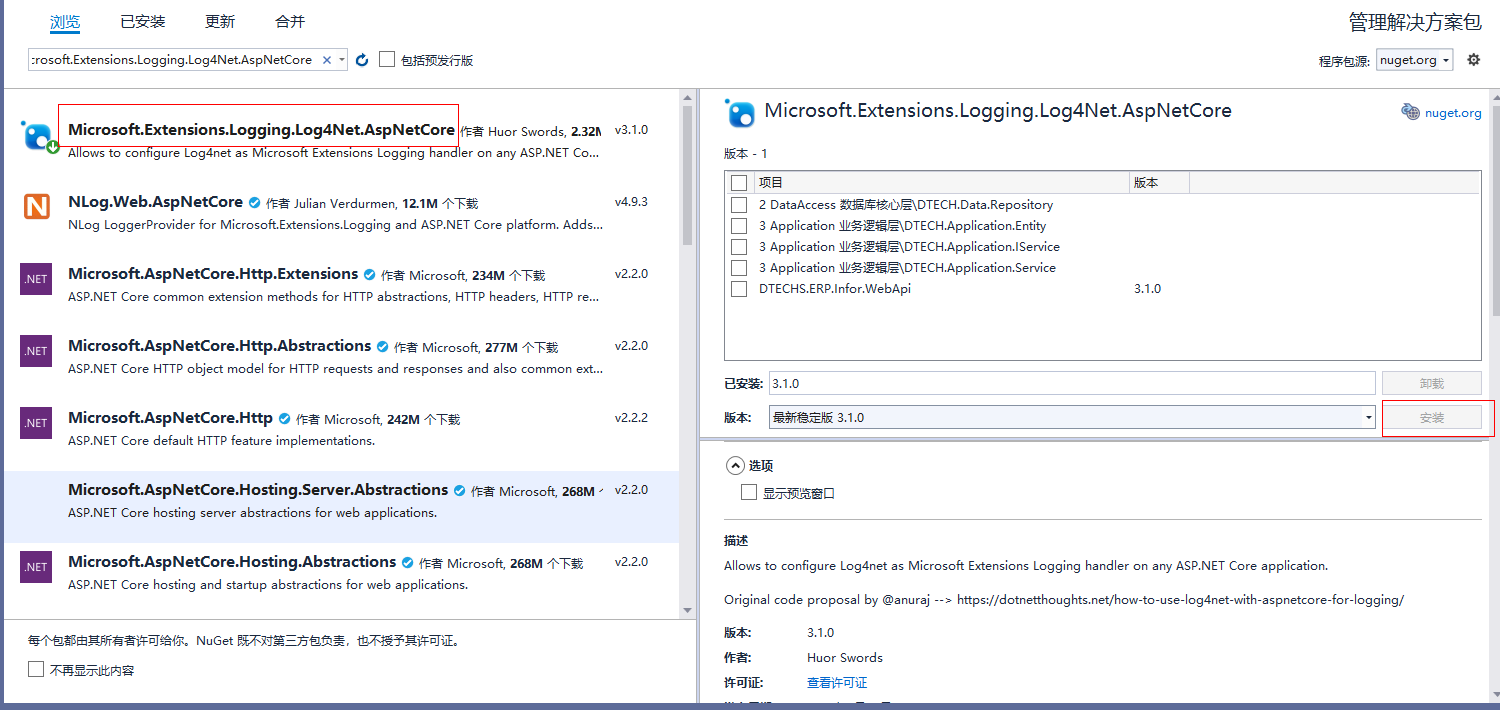Toggle select-all projects checkbox in header

[x=739, y=183]
